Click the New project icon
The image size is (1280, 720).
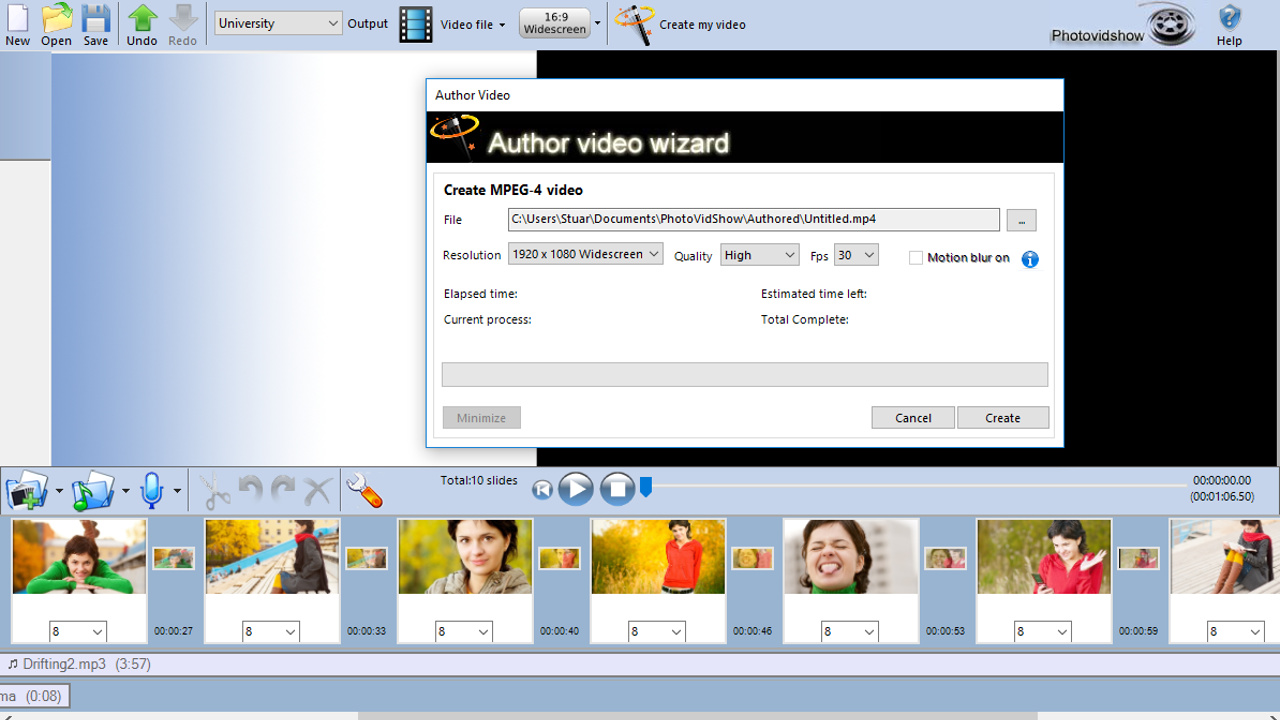click(x=17, y=22)
